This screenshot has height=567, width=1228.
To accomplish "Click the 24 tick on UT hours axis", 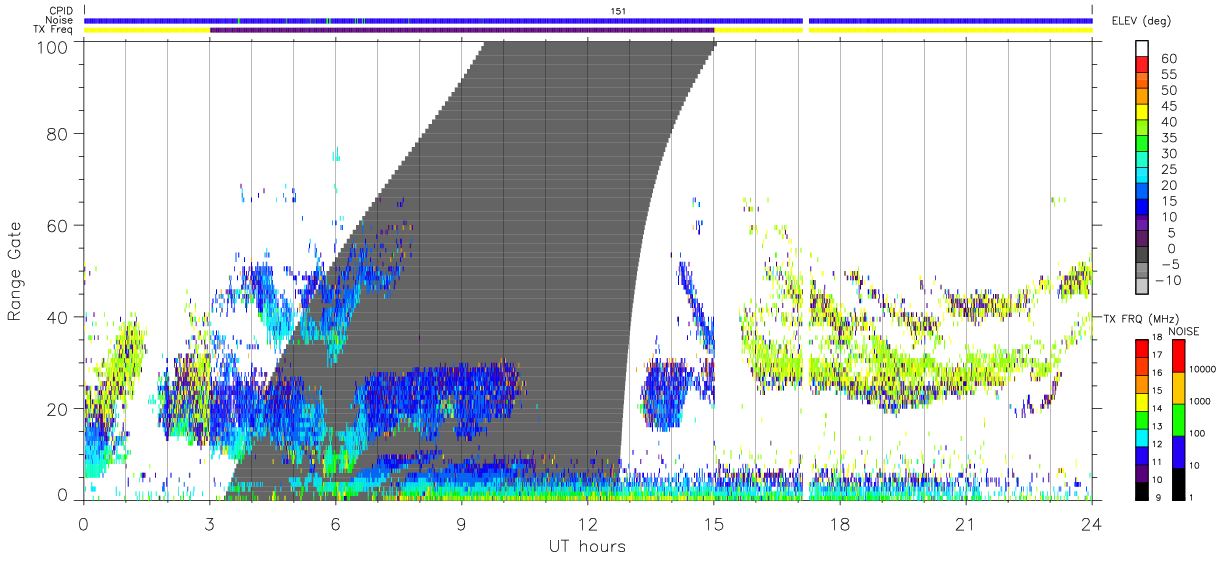I will click(1091, 523).
